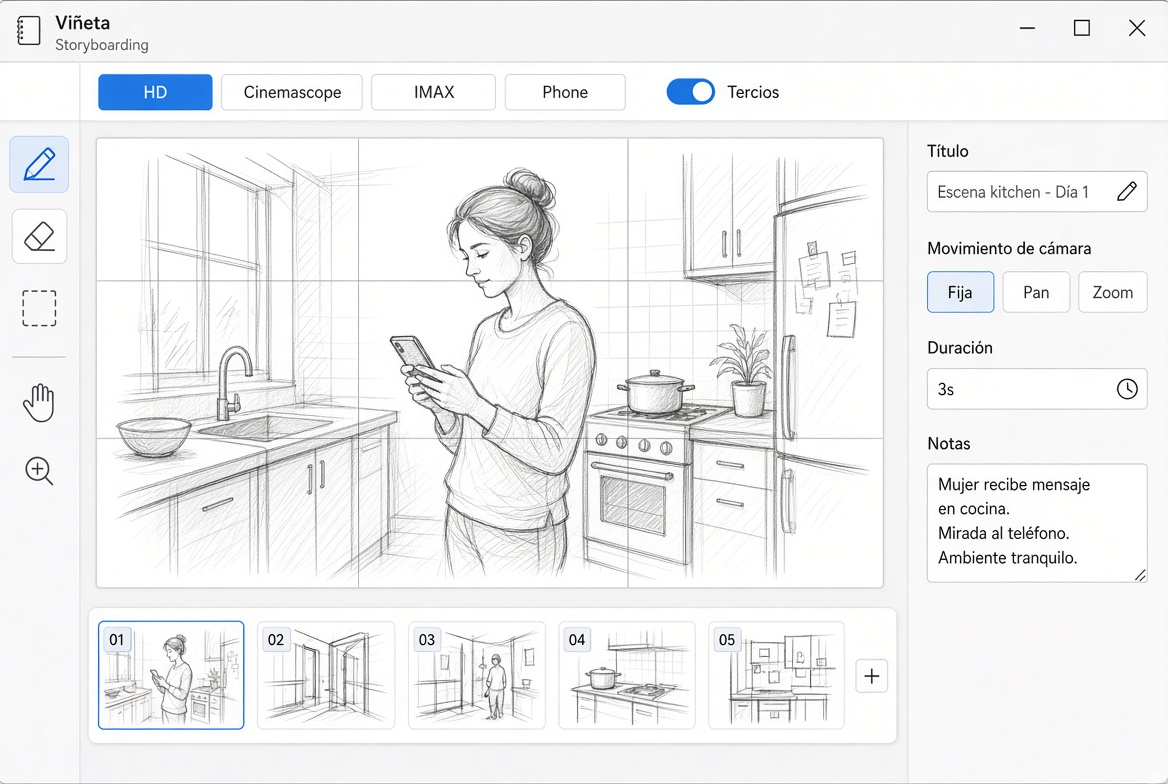Toggle the Tercios grid switch
Image resolution: width=1168 pixels, height=784 pixels.
click(x=691, y=92)
